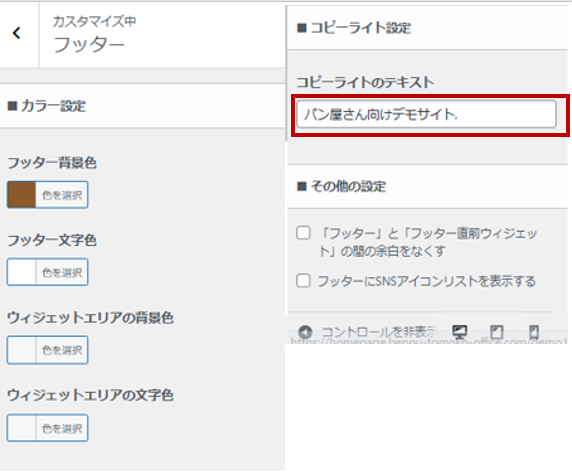Screen dimensions: 572x473
Task: Switch to desktop preview icon
Action: tap(459, 332)
